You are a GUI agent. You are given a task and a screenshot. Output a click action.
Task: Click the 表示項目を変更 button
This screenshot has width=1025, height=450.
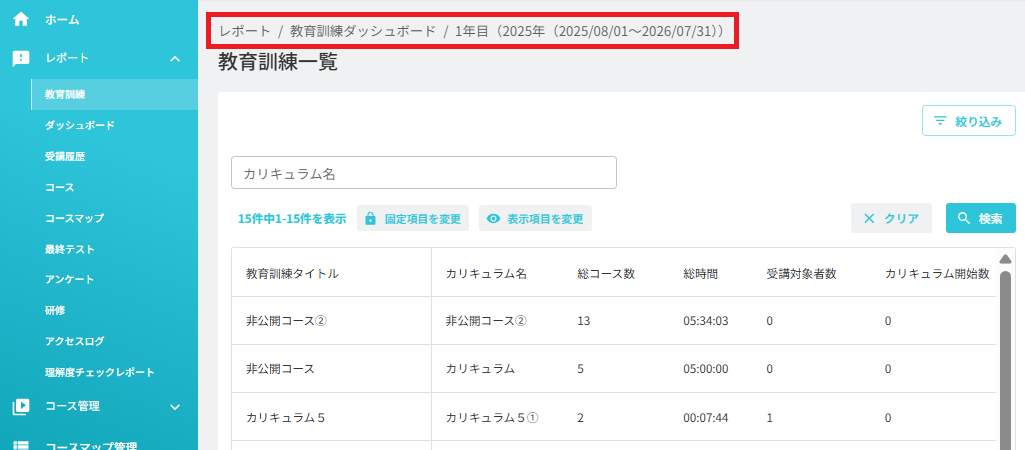(535, 218)
